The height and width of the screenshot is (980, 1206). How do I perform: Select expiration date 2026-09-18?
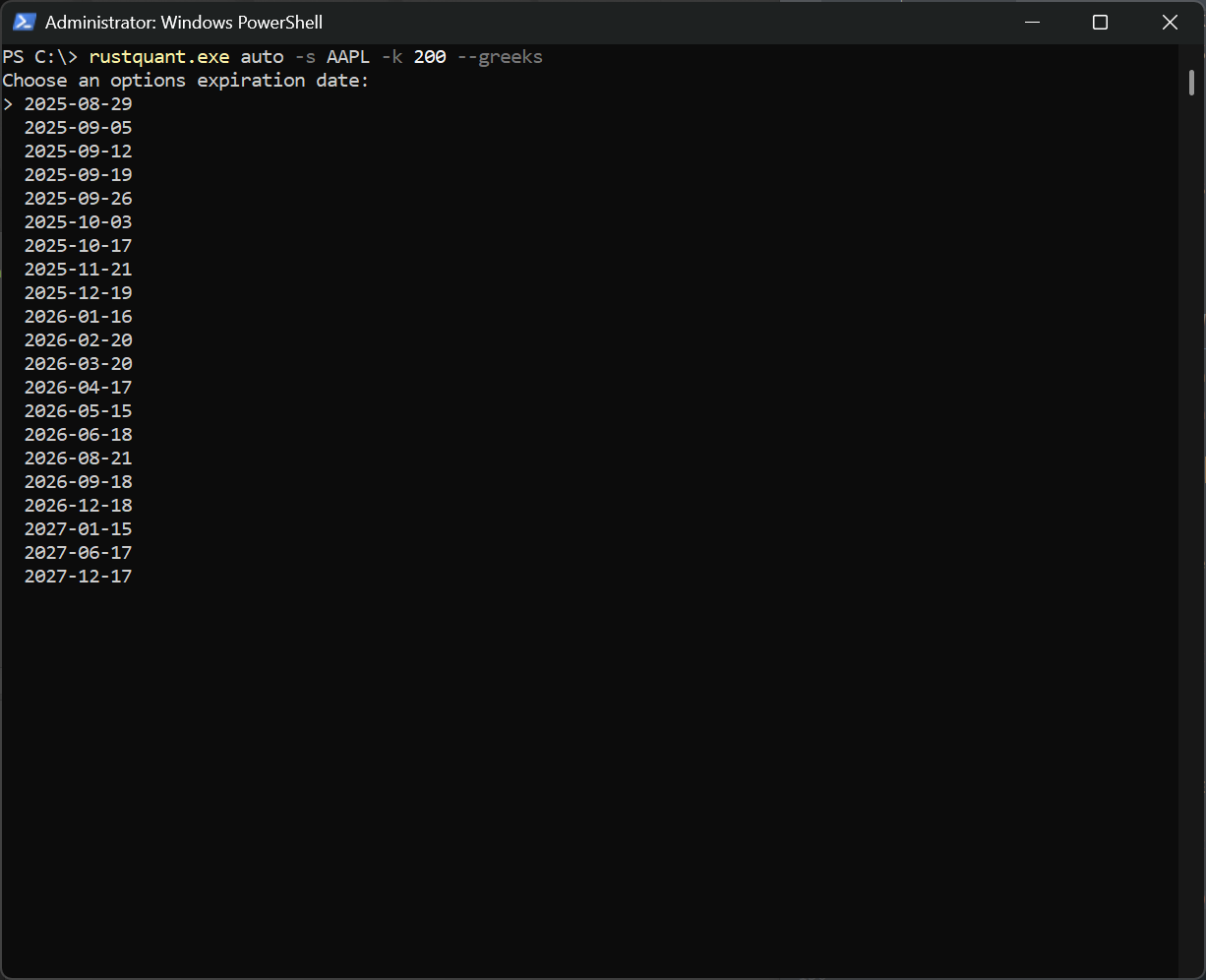tap(78, 481)
